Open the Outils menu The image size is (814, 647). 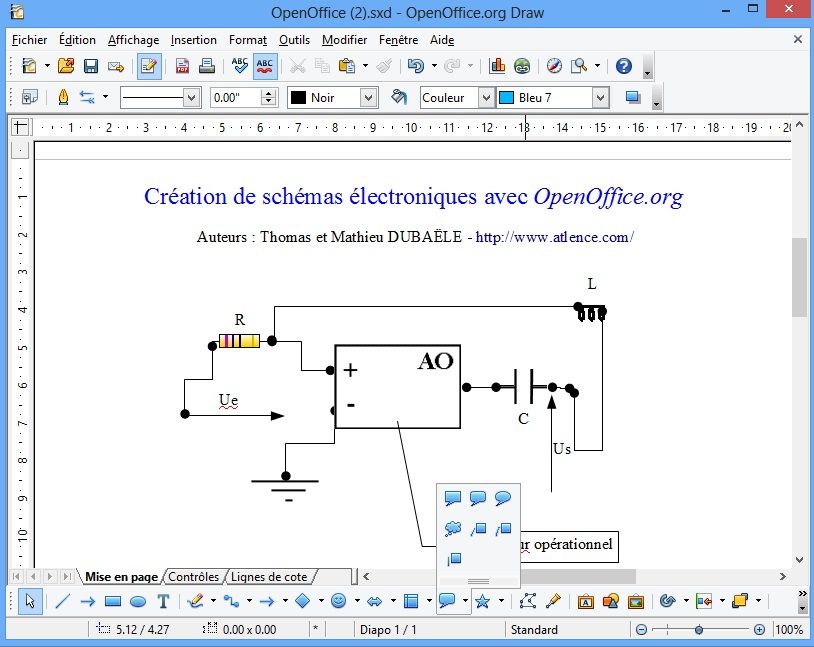click(294, 40)
